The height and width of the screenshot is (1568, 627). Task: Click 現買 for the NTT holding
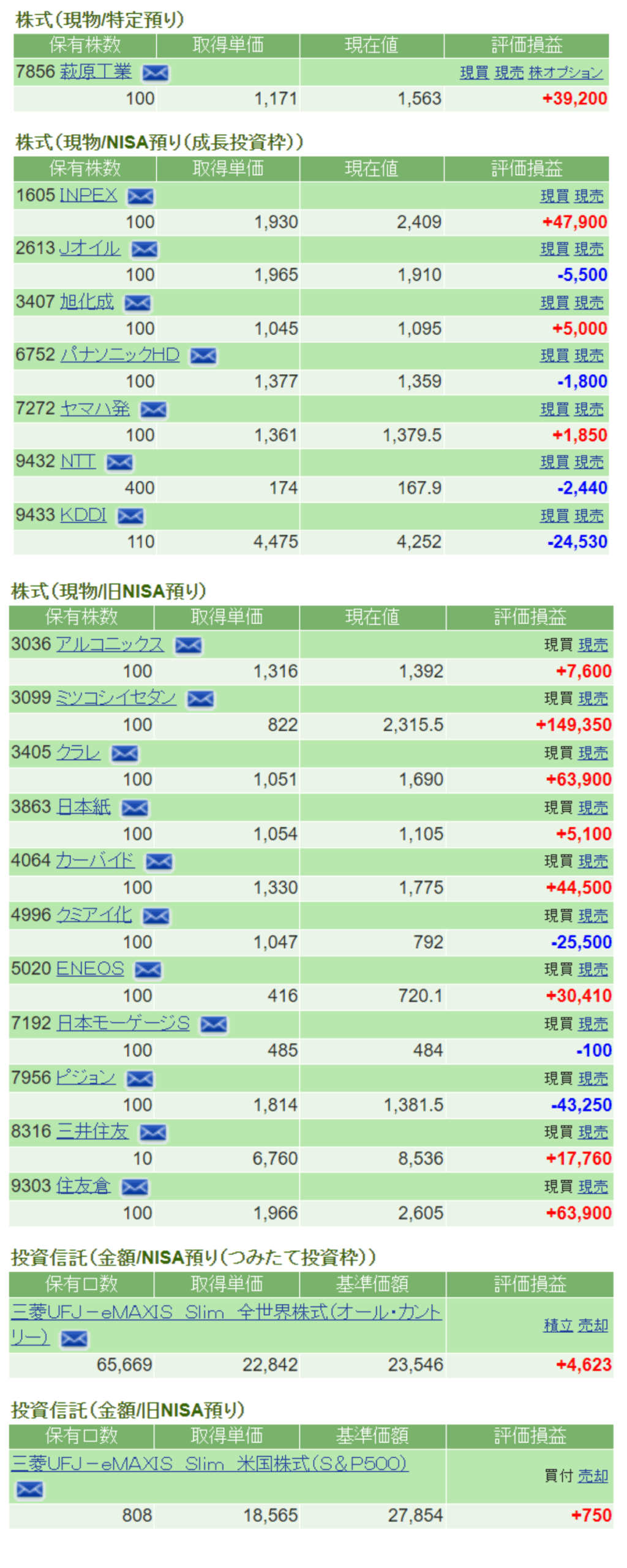[x=554, y=462]
